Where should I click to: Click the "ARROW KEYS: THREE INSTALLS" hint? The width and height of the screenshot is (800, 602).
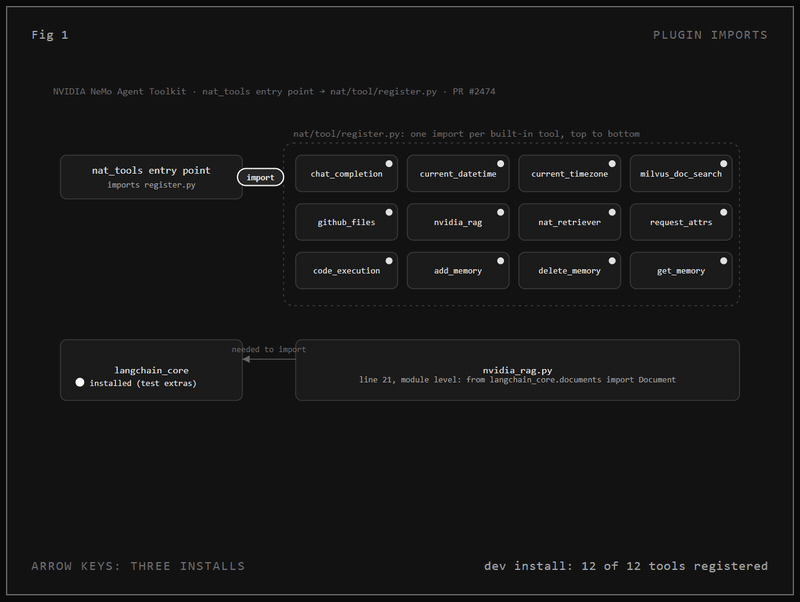pos(138,566)
